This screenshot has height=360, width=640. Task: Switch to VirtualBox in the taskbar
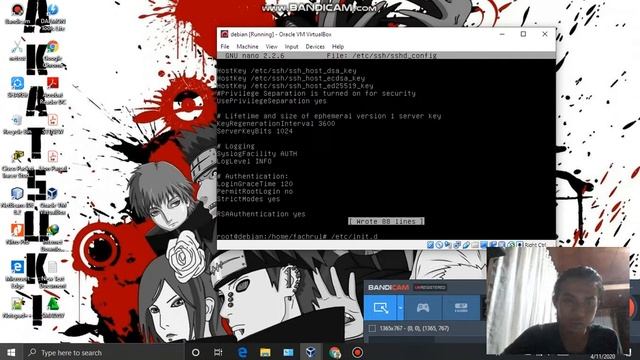311,352
